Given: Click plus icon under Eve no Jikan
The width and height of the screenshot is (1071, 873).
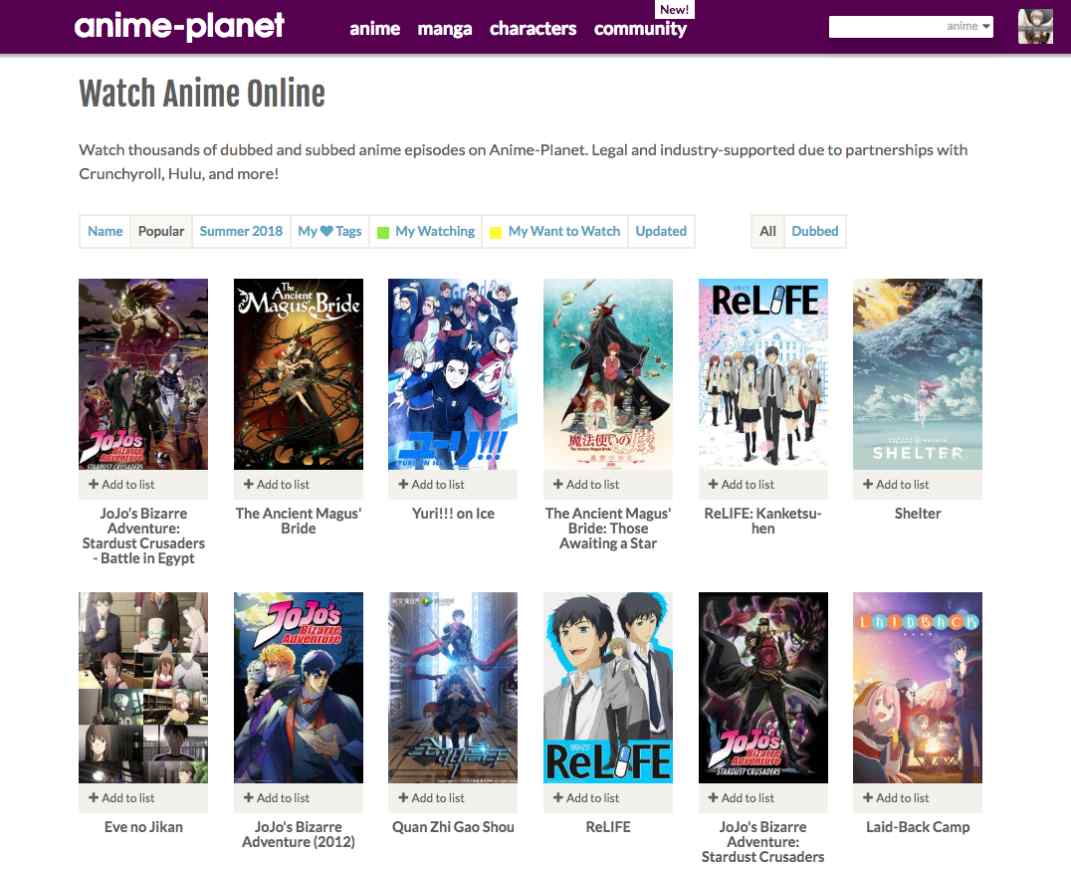Looking at the screenshot, I should tap(93, 798).
